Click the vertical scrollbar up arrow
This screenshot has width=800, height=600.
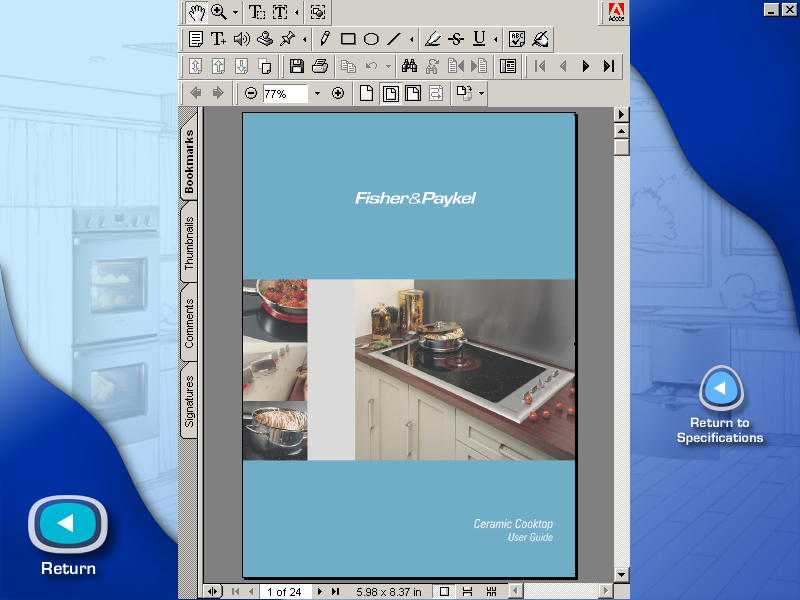click(621, 131)
